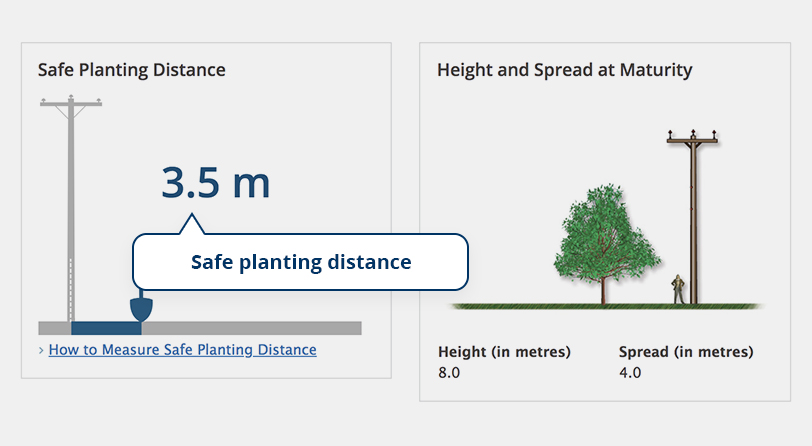Click the Height (in metres) label

click(x=504, y=352)
